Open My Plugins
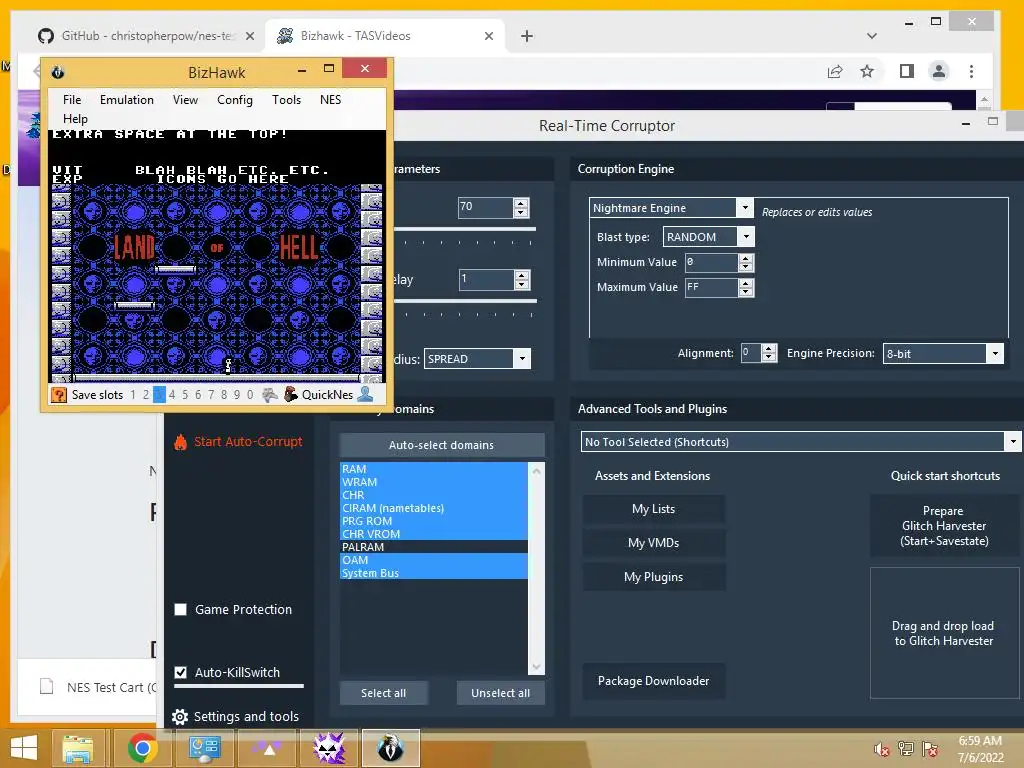Viewport: 1024px width, 768px height. coord(653,577)
